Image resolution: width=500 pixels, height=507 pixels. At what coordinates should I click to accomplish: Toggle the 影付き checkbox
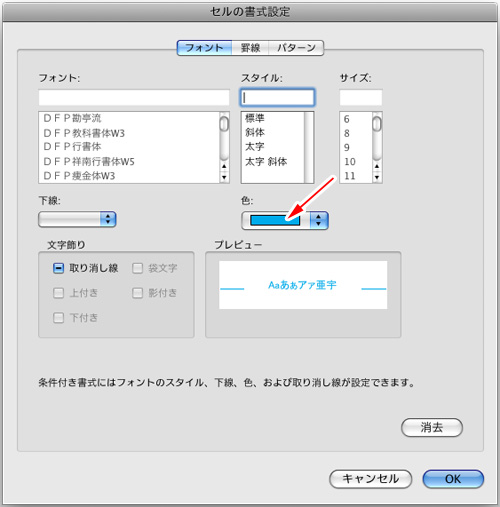tap(137, 293)
